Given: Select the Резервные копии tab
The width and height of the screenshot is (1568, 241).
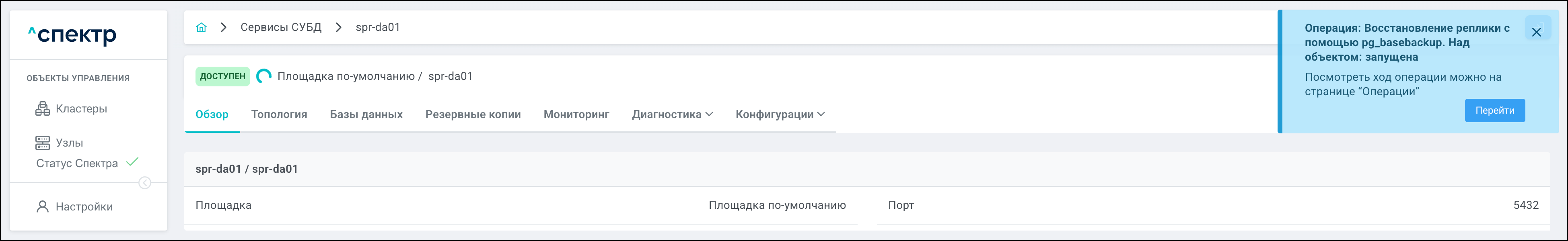Looking at the screenshot, I should tap(473, 114).
